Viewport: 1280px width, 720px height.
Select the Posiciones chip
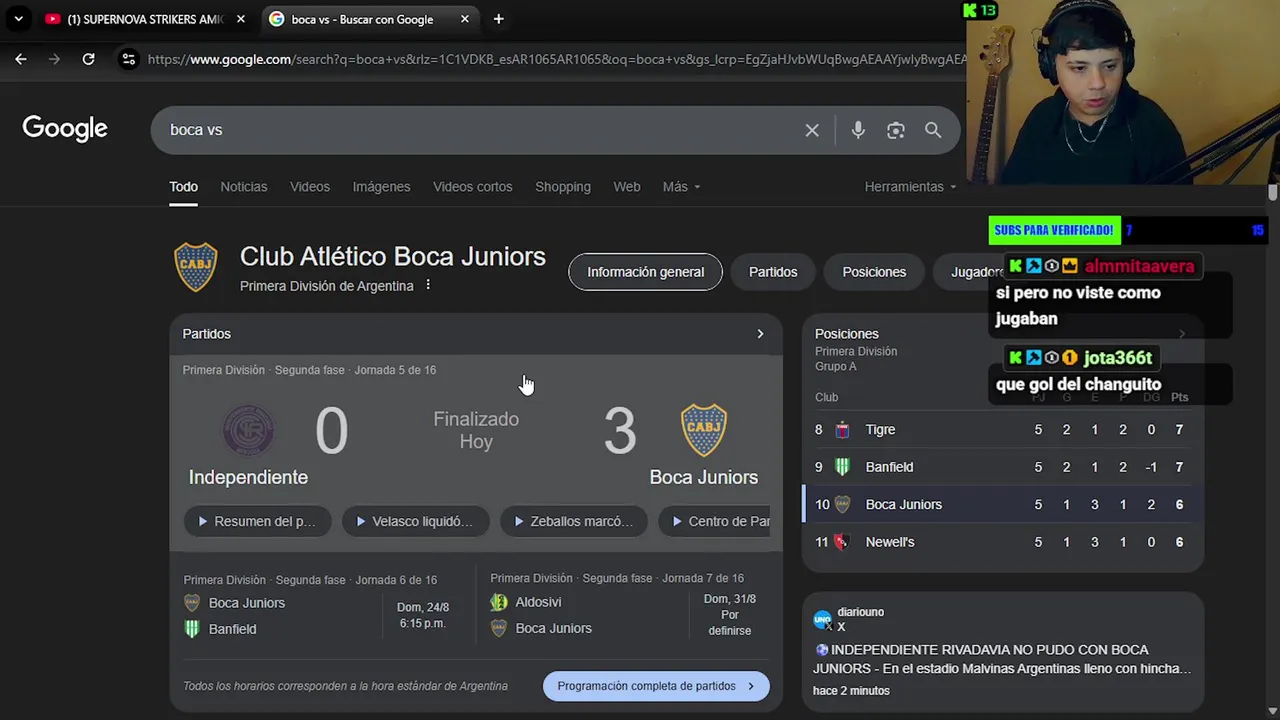[874, 272]
